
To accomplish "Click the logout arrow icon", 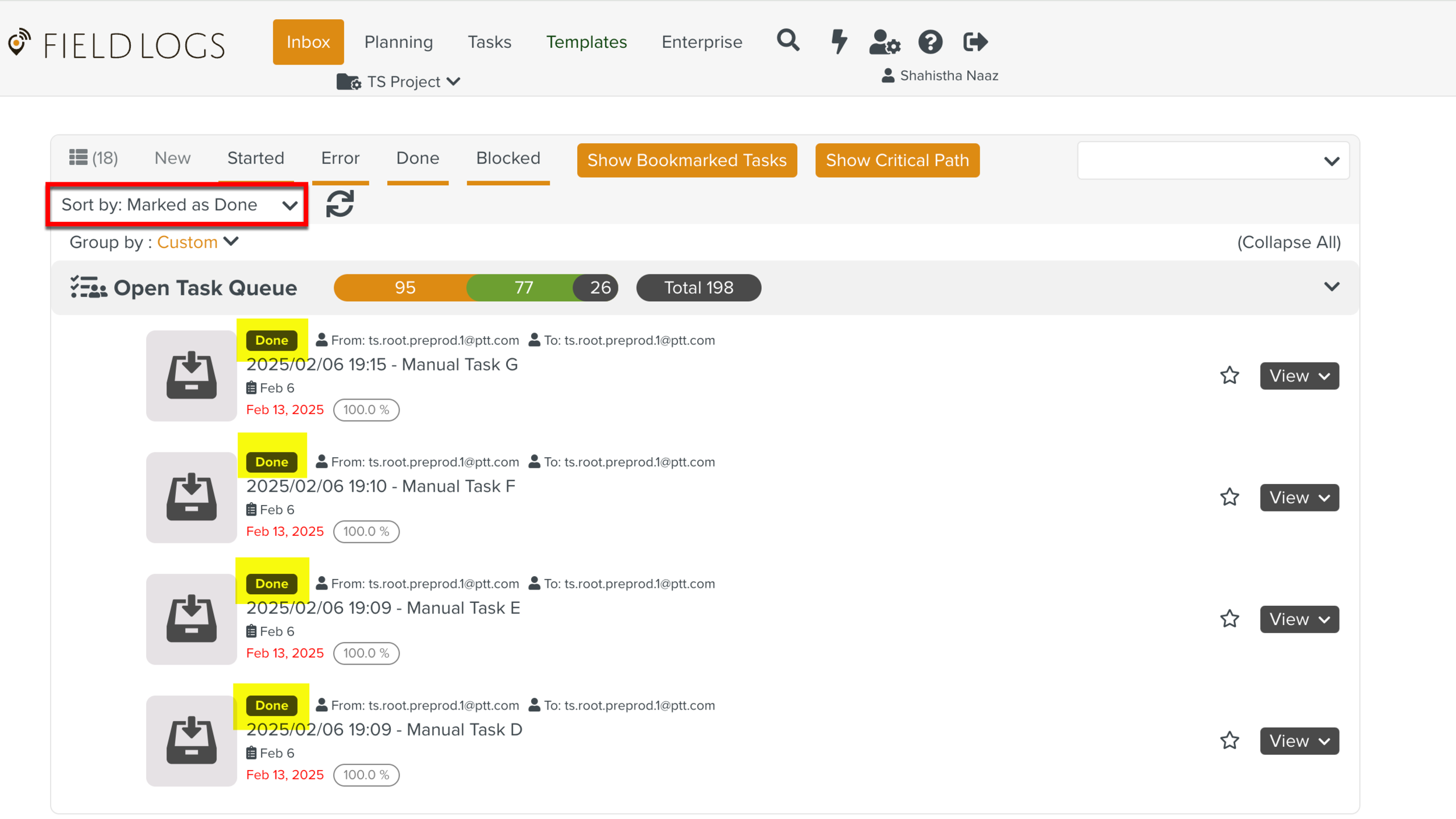I will (975, 42).
